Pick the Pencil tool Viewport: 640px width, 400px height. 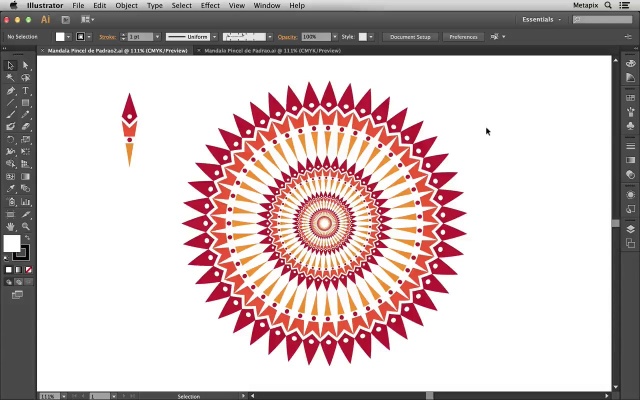[x=25, y=115]
